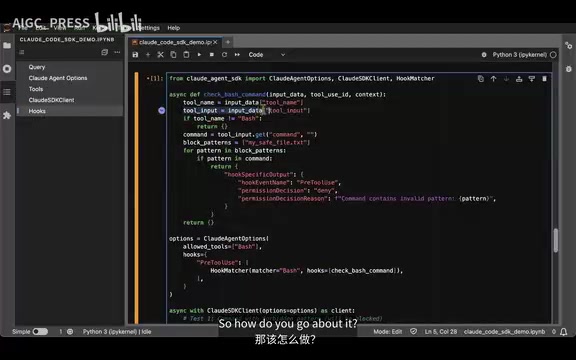Select the table of contents sidebar icon
576x360 pixels.
pos(7,92)
